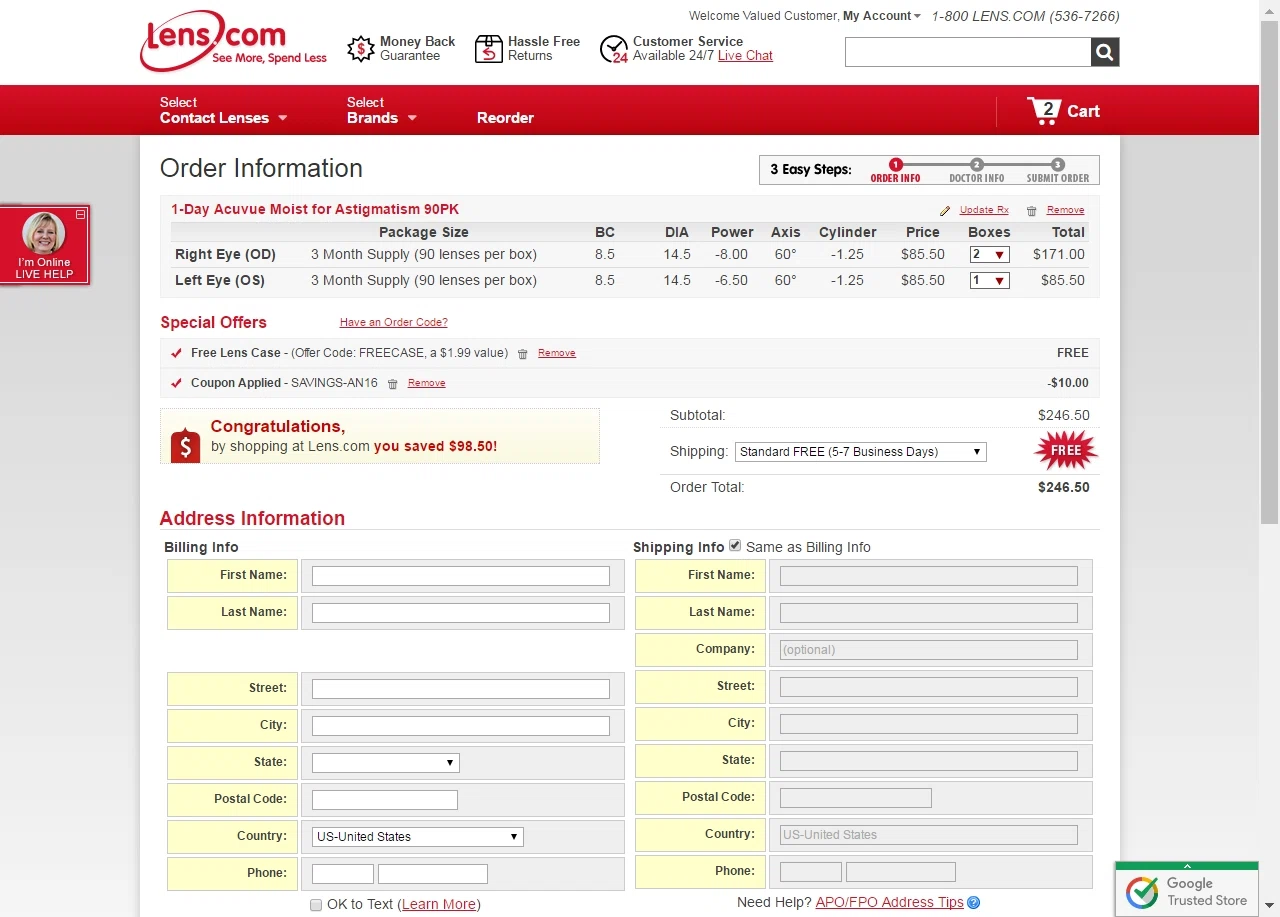
Task: Click the APO/FPO help question icon
Action: coord(974,902)
